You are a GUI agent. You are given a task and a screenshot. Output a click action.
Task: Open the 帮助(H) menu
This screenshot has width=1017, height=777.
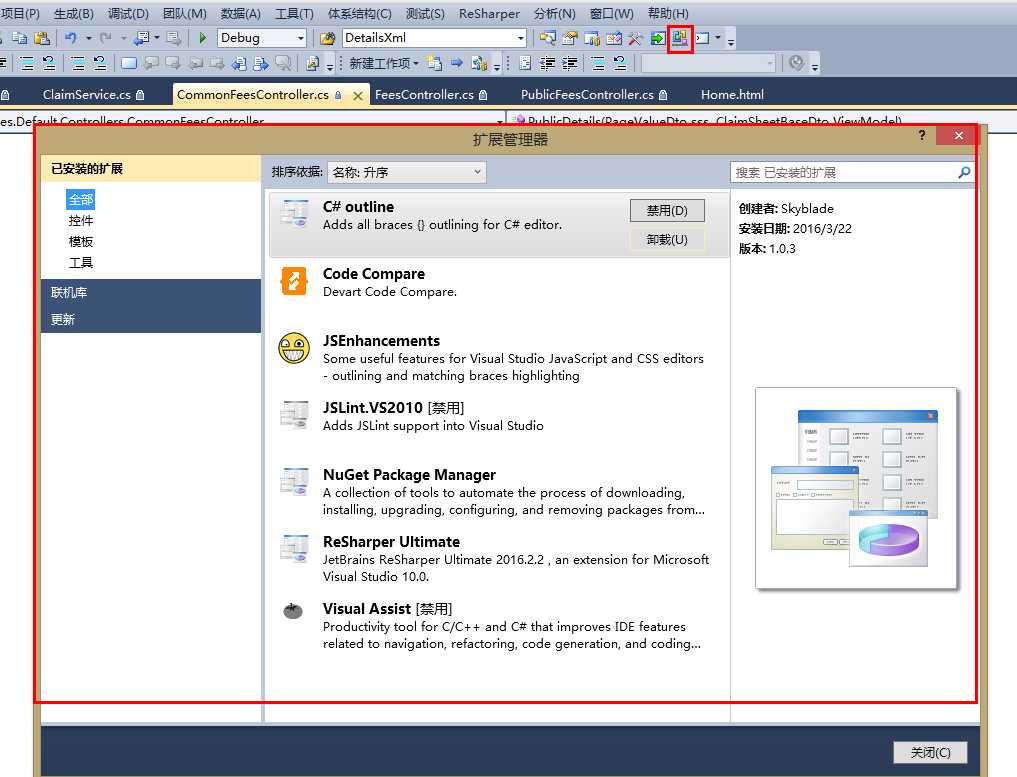[x=668, y=14]
